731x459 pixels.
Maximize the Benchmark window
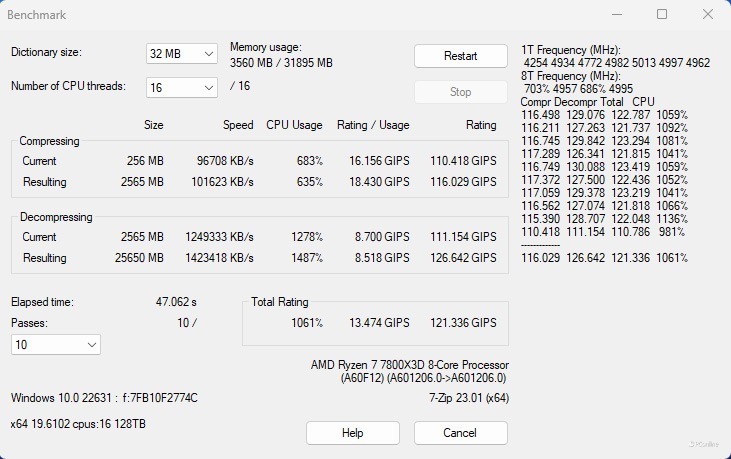662,15
